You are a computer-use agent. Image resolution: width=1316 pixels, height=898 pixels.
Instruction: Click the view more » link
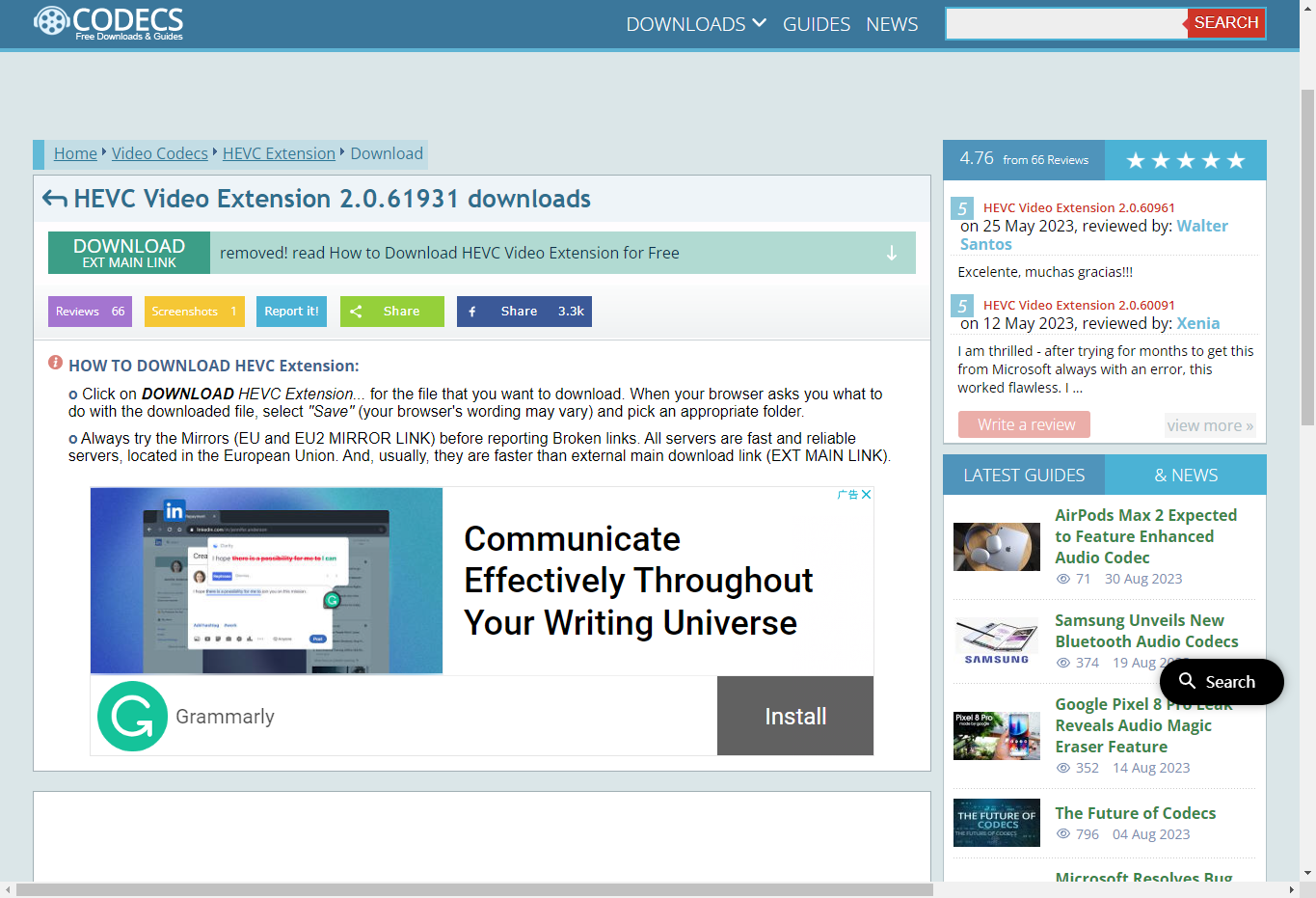click(1210, 425)
